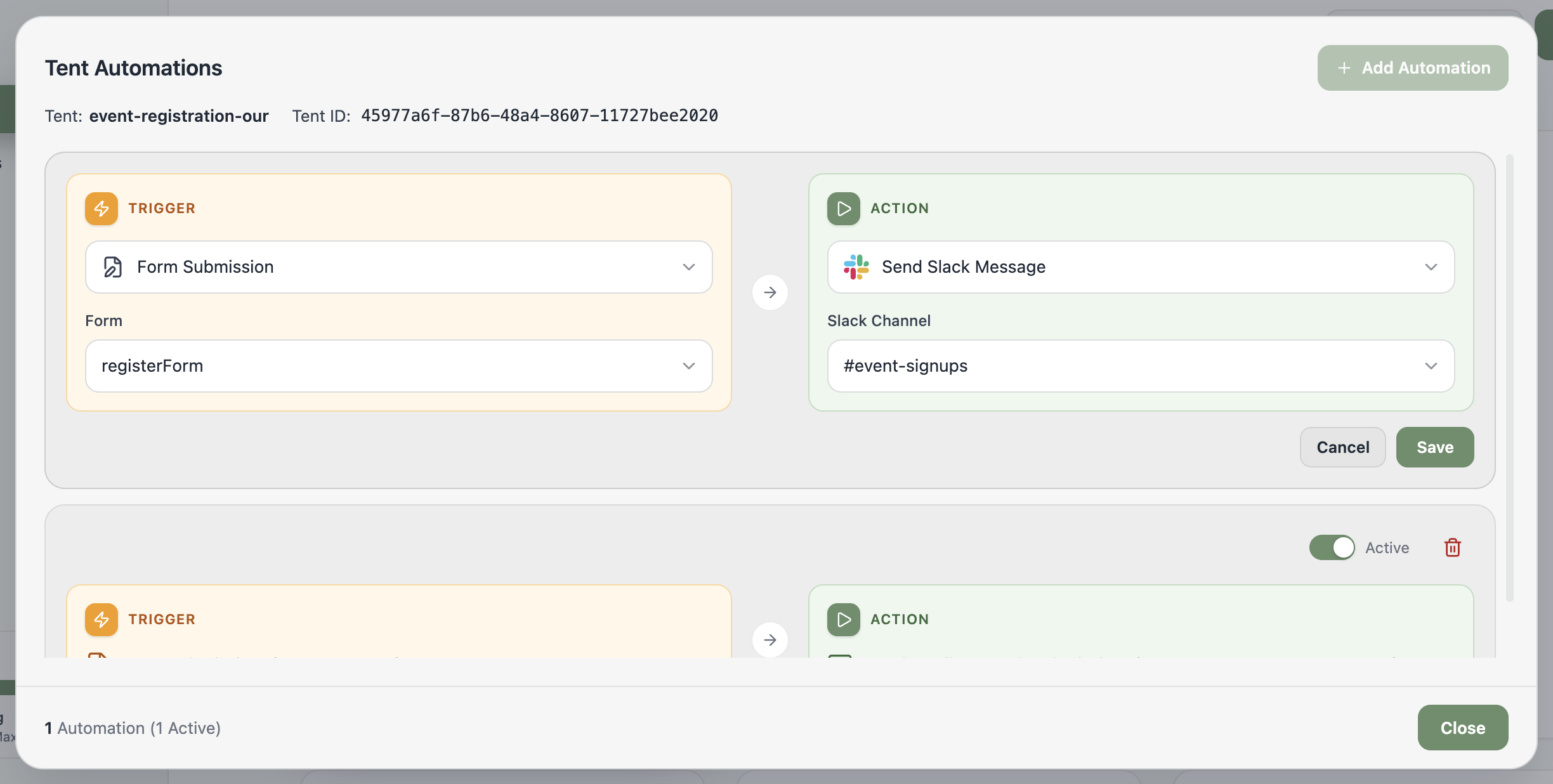This screenshot has height=784, width=1553.
Task: Click the first card's orange lightning trigger icon
Action: 102,209
